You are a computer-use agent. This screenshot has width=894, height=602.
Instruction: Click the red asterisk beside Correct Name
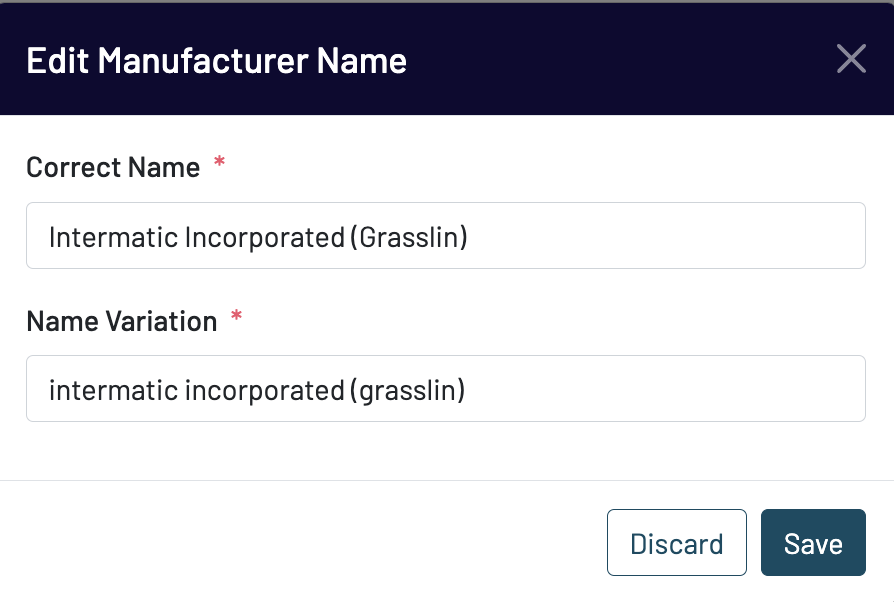tap(219, 164)
